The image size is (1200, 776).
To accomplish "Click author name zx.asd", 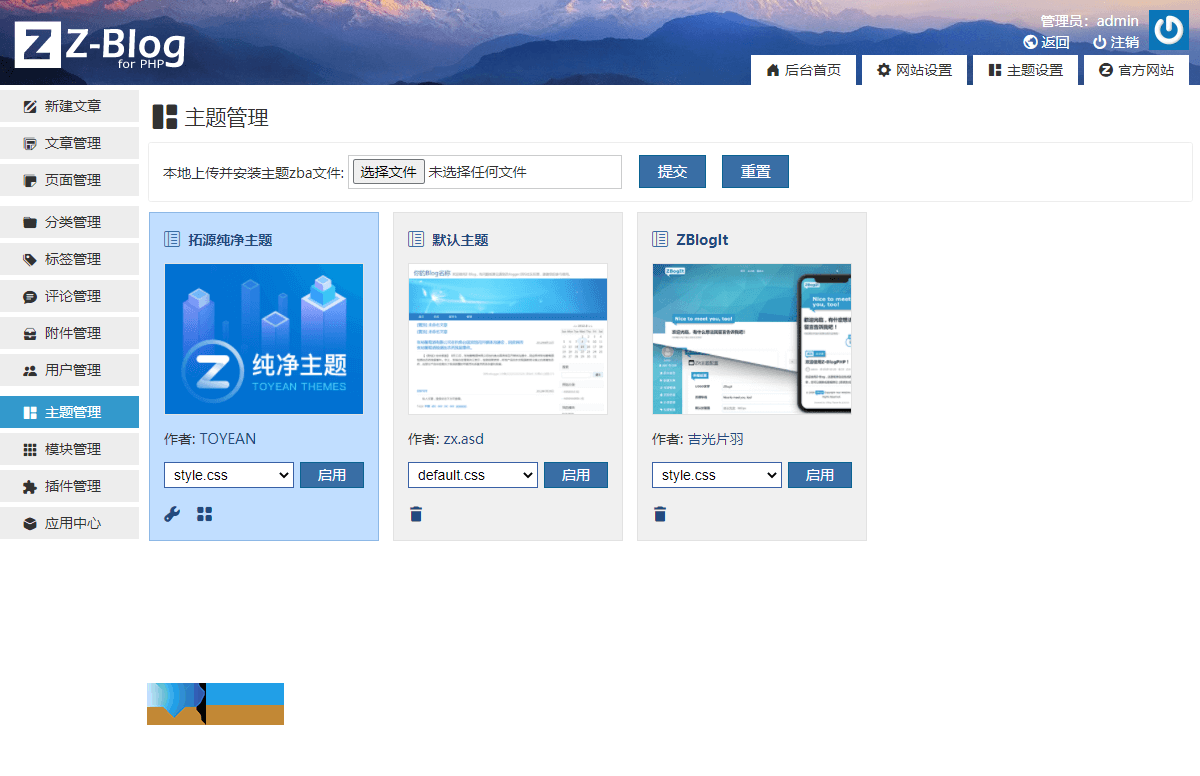I will point(464,439).
